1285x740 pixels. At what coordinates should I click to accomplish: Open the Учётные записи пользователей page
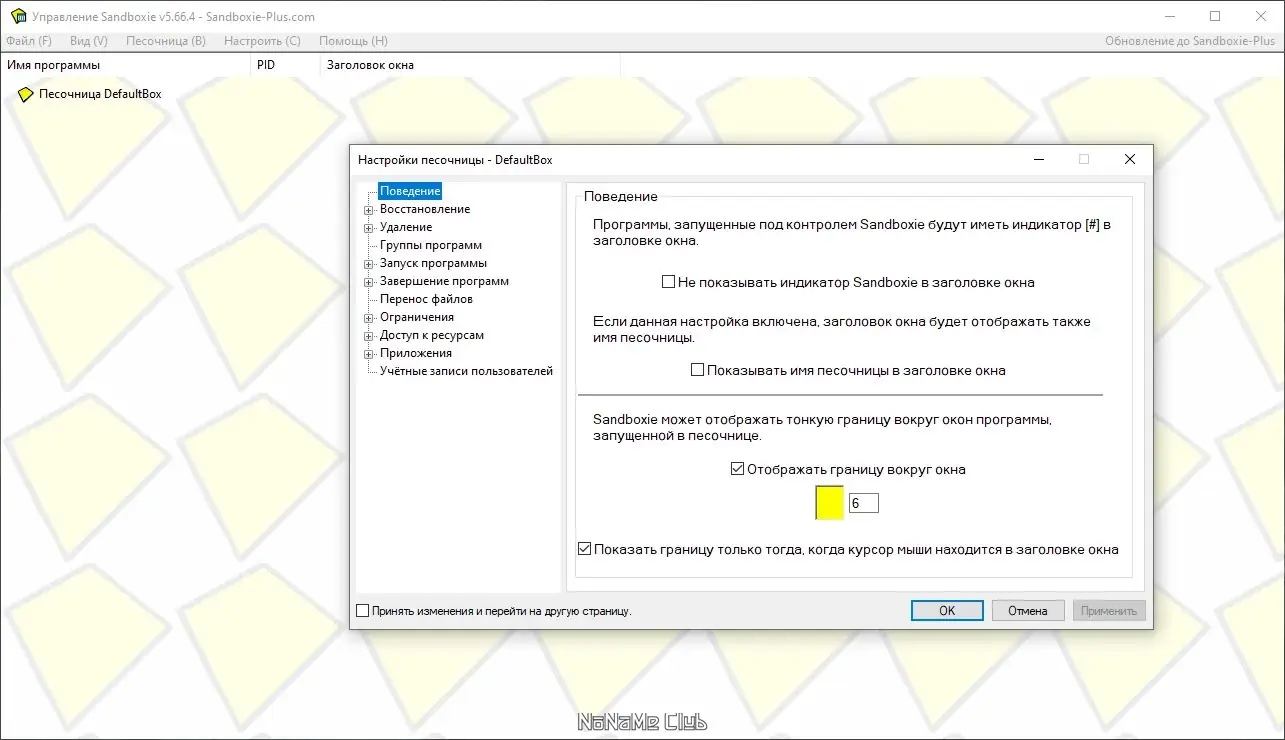click(x=466, y=371)
